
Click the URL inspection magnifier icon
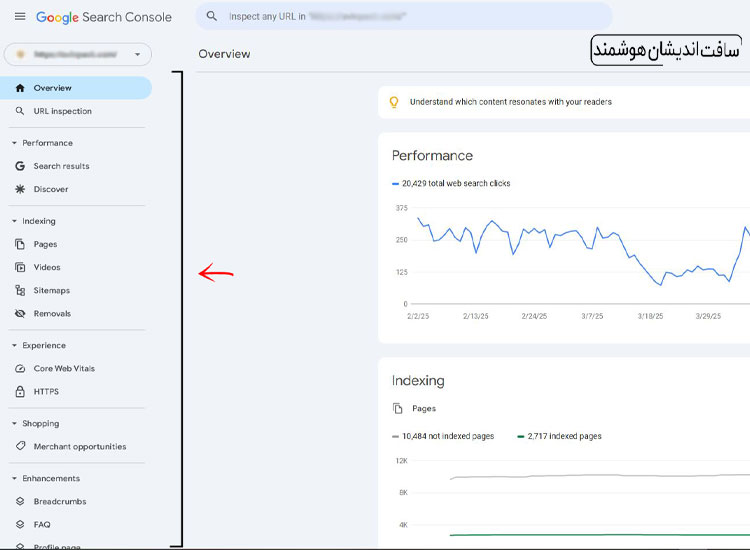[20, 111]
